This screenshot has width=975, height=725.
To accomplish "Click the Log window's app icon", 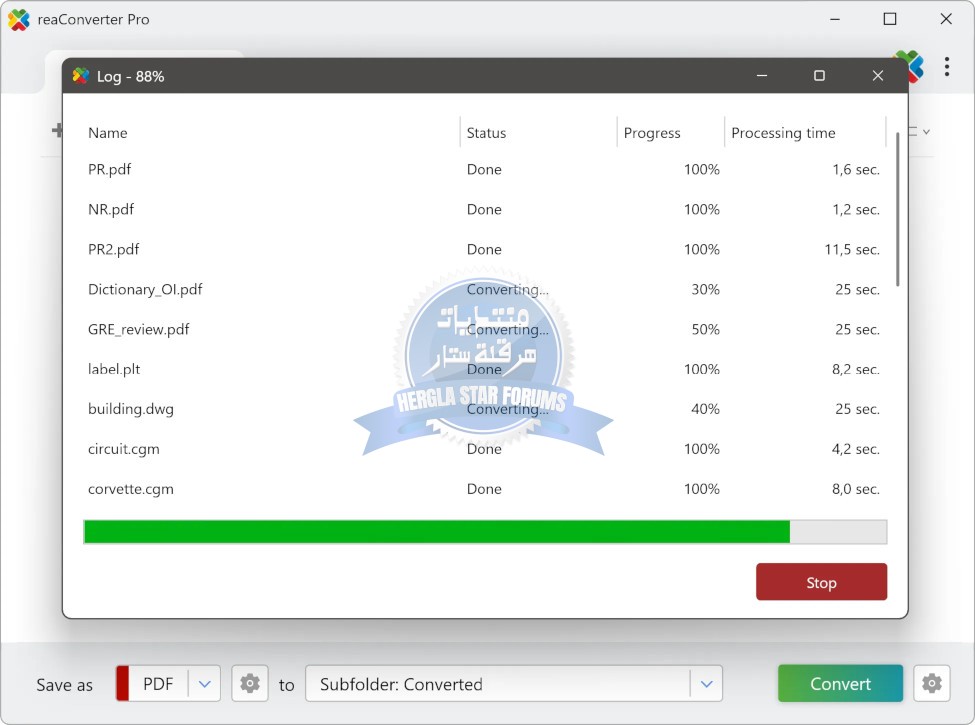I will (x=81, y=76).
